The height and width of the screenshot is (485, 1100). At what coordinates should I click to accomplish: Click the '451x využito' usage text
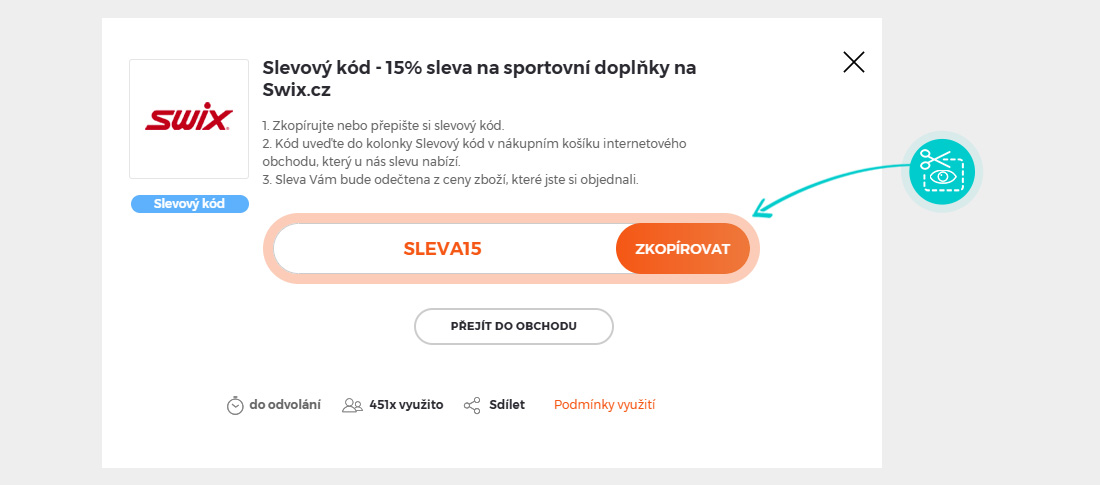click(x=406, y=405)
